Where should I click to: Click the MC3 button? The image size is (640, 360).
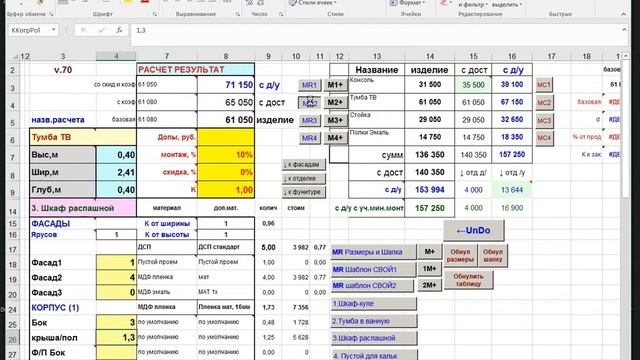pyautogui.click(x=544, y=120)
